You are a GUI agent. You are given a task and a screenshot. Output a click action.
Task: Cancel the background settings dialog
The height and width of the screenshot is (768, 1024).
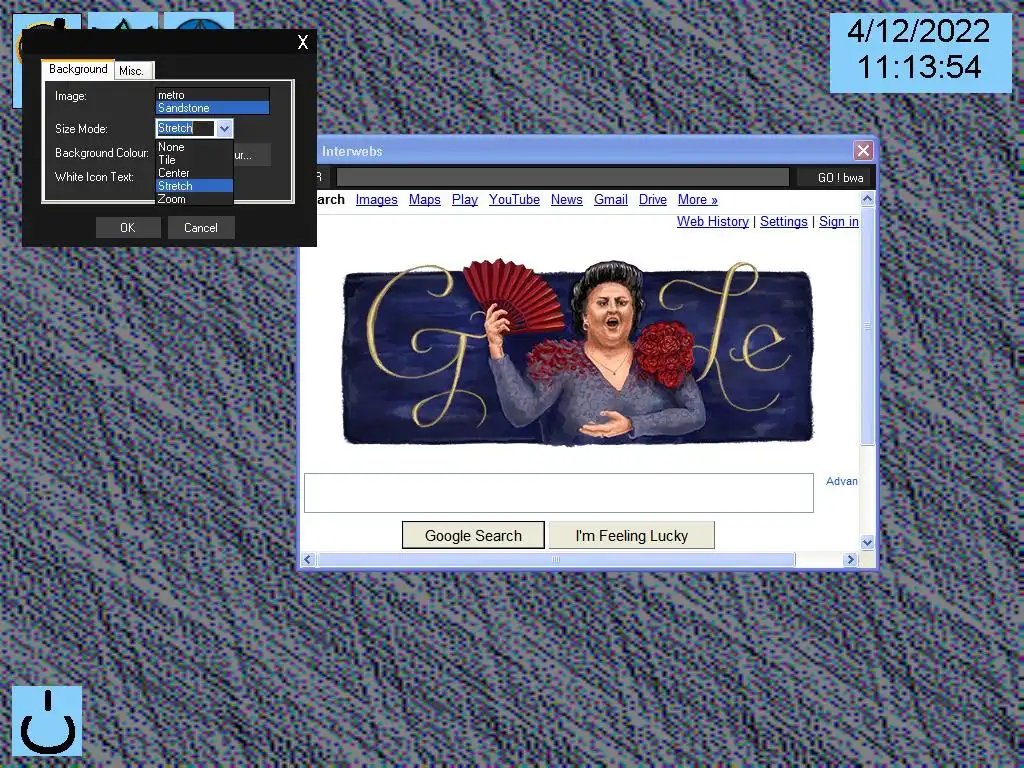click(200, 228)
